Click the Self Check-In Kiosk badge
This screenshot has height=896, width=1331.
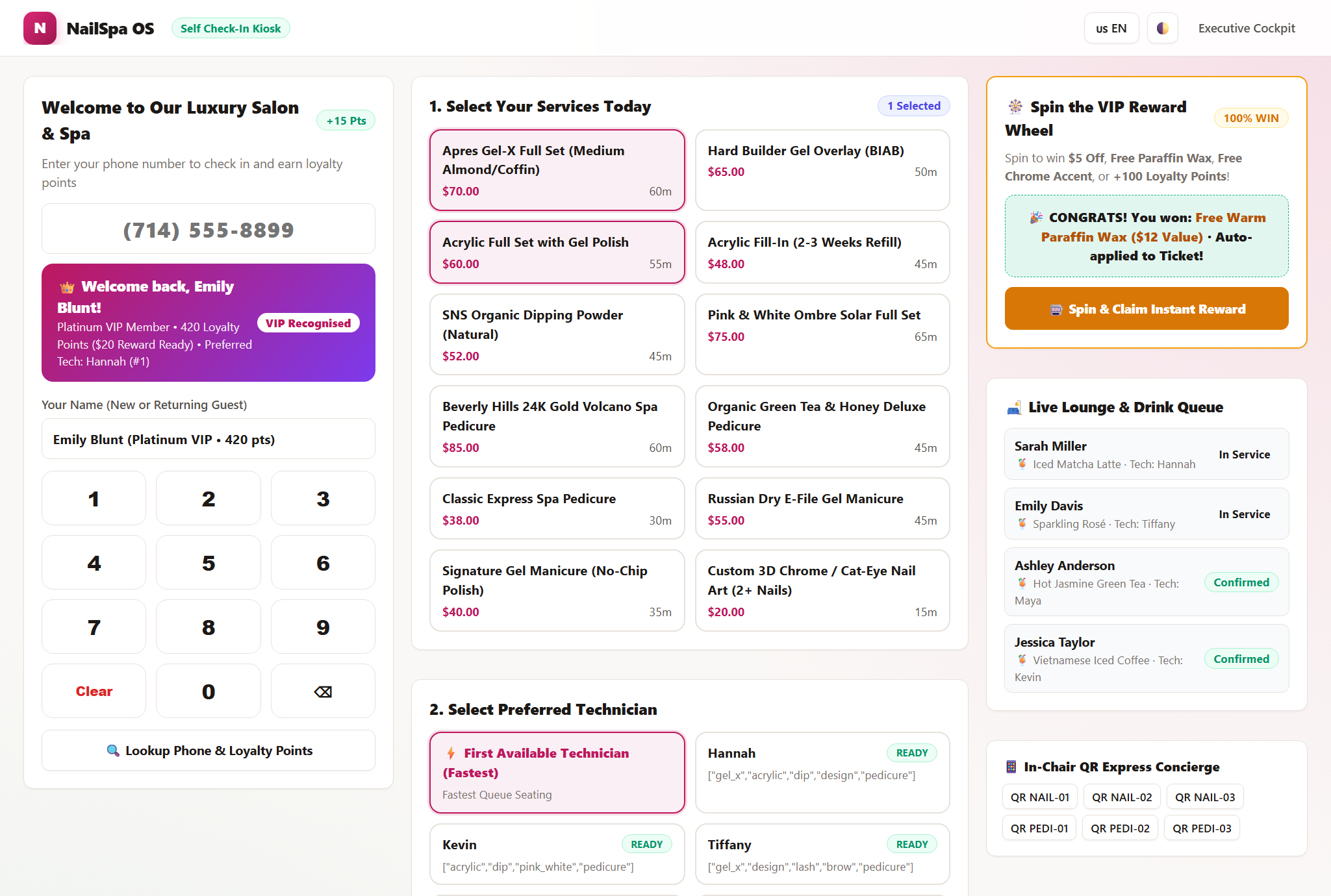(231, 28)
